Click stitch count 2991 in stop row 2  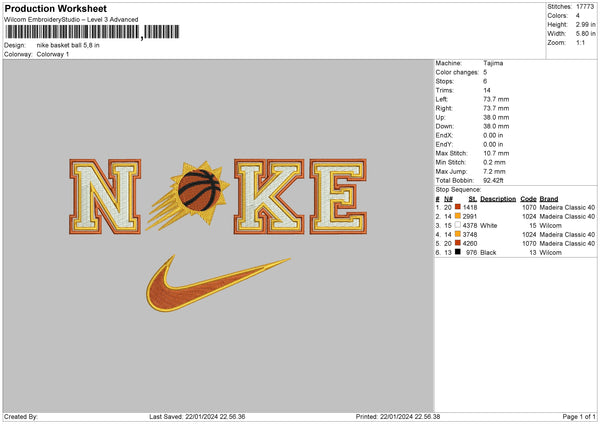pos(470,217)
